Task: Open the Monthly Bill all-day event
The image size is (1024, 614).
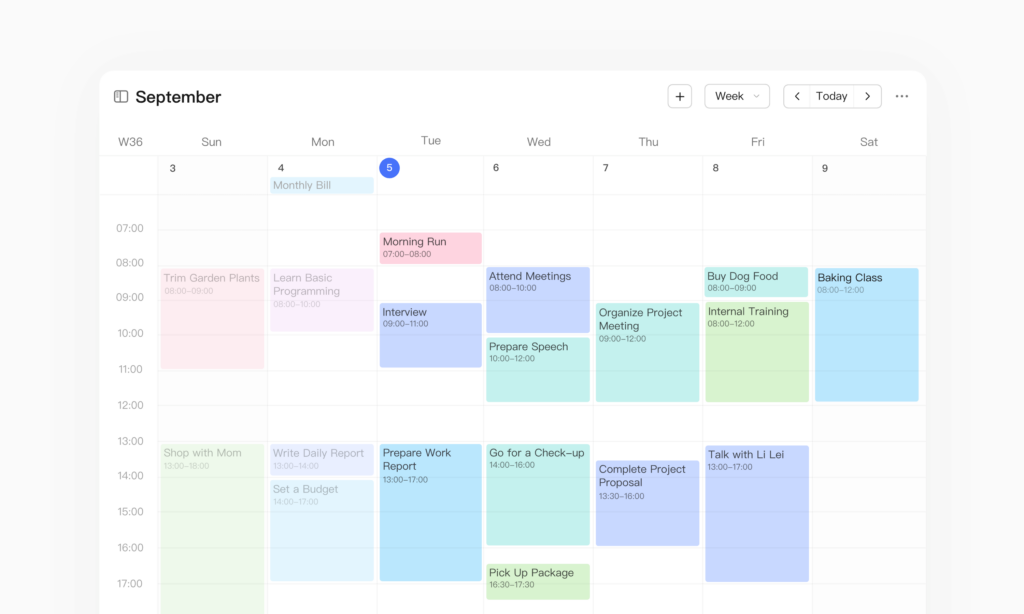Action: click(x=322, y=186)
